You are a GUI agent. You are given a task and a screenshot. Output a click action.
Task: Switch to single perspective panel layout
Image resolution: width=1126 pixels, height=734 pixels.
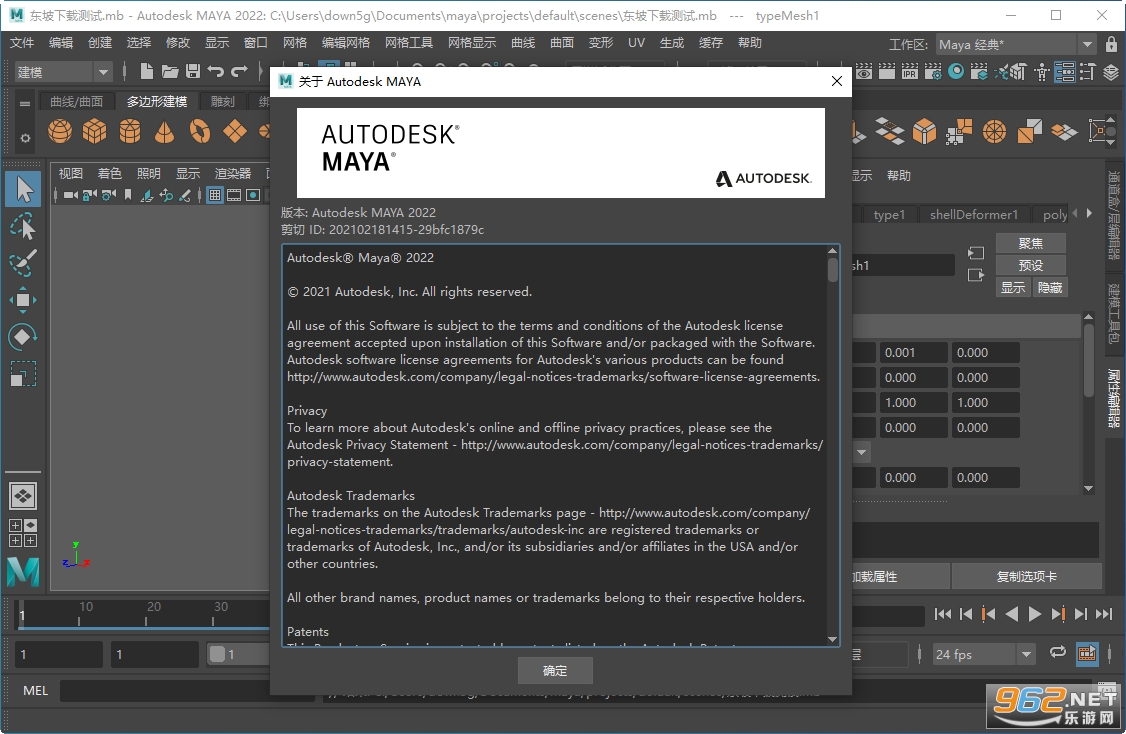point(23,496)
